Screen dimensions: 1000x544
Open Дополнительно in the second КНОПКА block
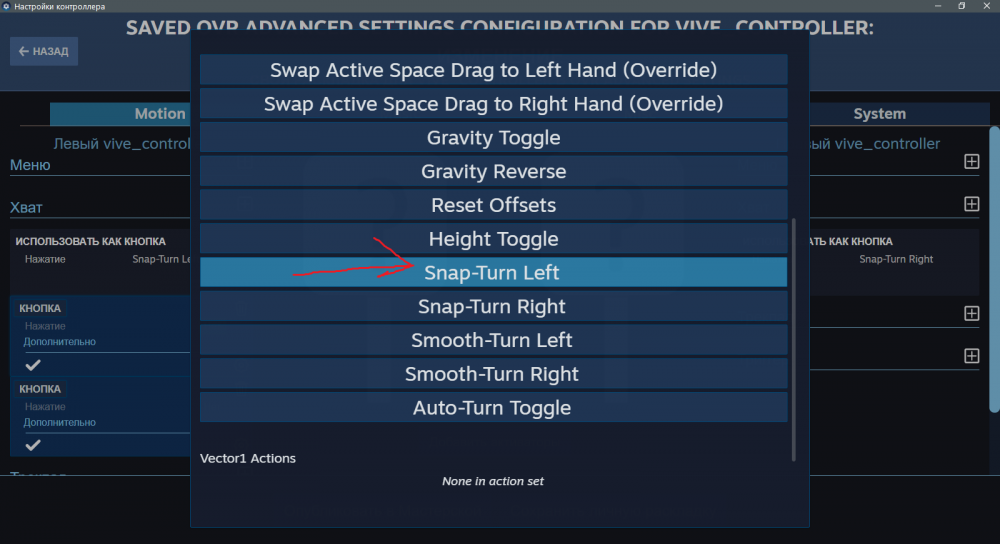(60, 422)
